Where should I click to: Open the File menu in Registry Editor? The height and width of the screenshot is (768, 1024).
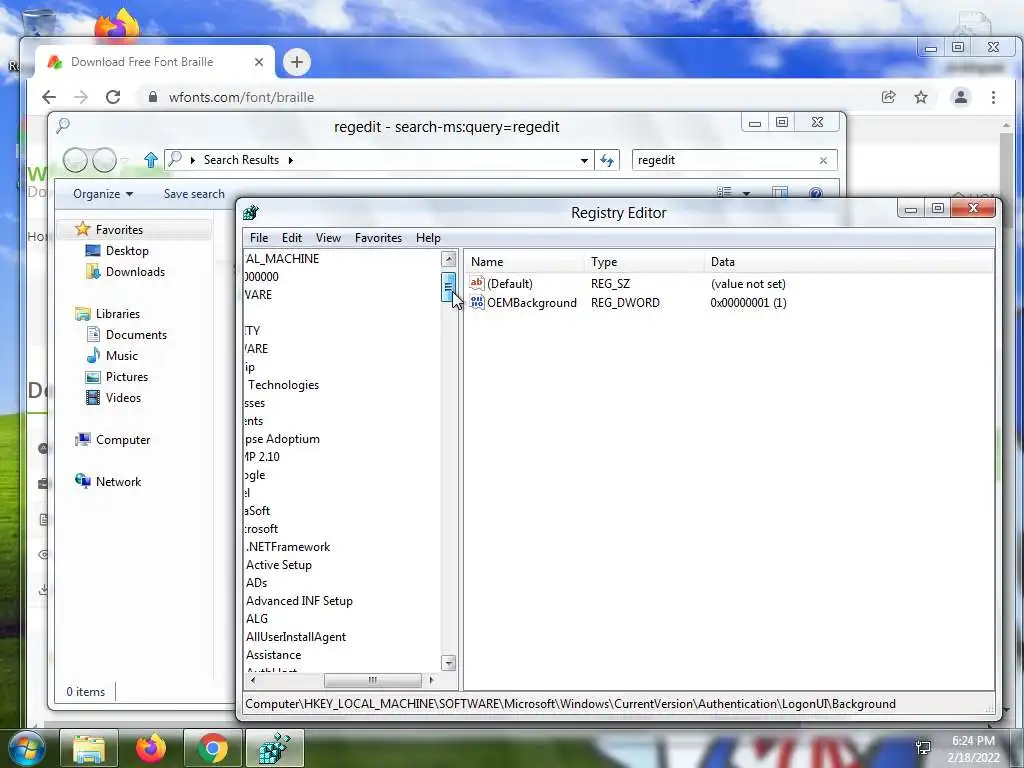click(259, 238)
